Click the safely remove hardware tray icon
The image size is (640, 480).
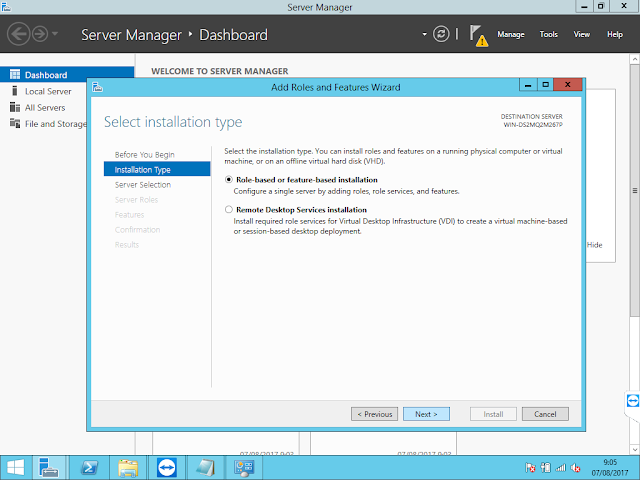(546, 467)
